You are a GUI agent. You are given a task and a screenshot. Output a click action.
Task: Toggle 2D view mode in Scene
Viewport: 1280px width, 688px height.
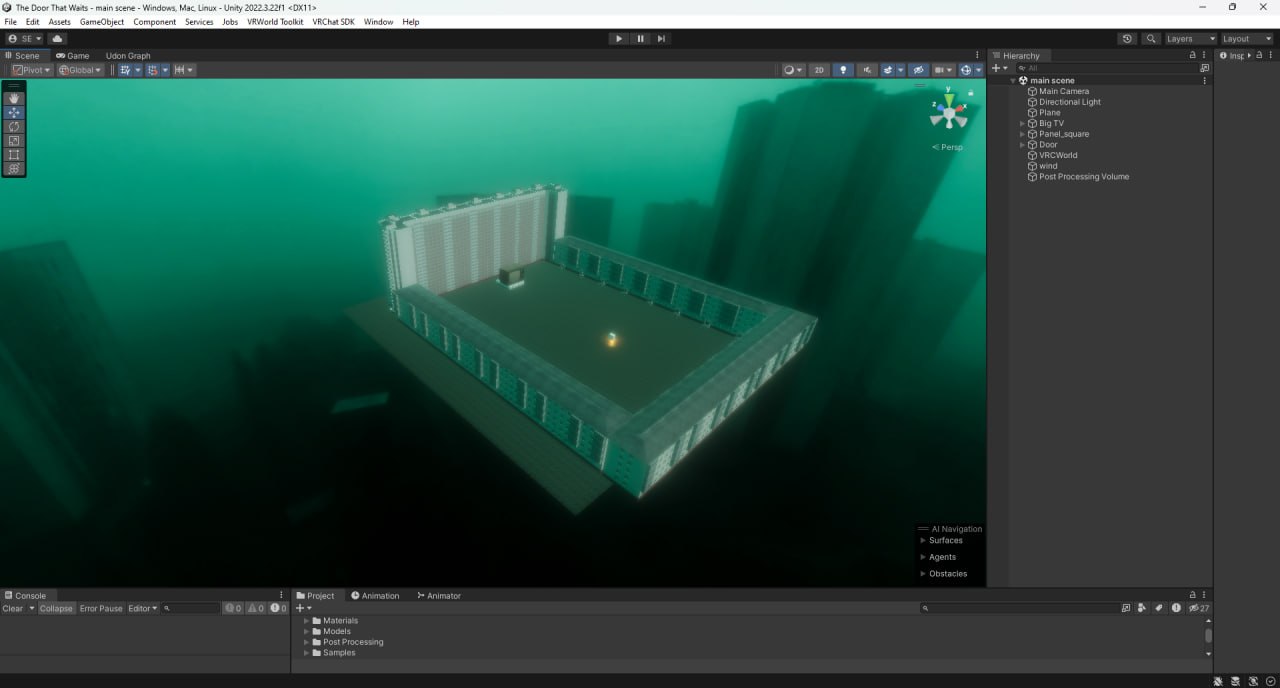[x=819, y=70]
